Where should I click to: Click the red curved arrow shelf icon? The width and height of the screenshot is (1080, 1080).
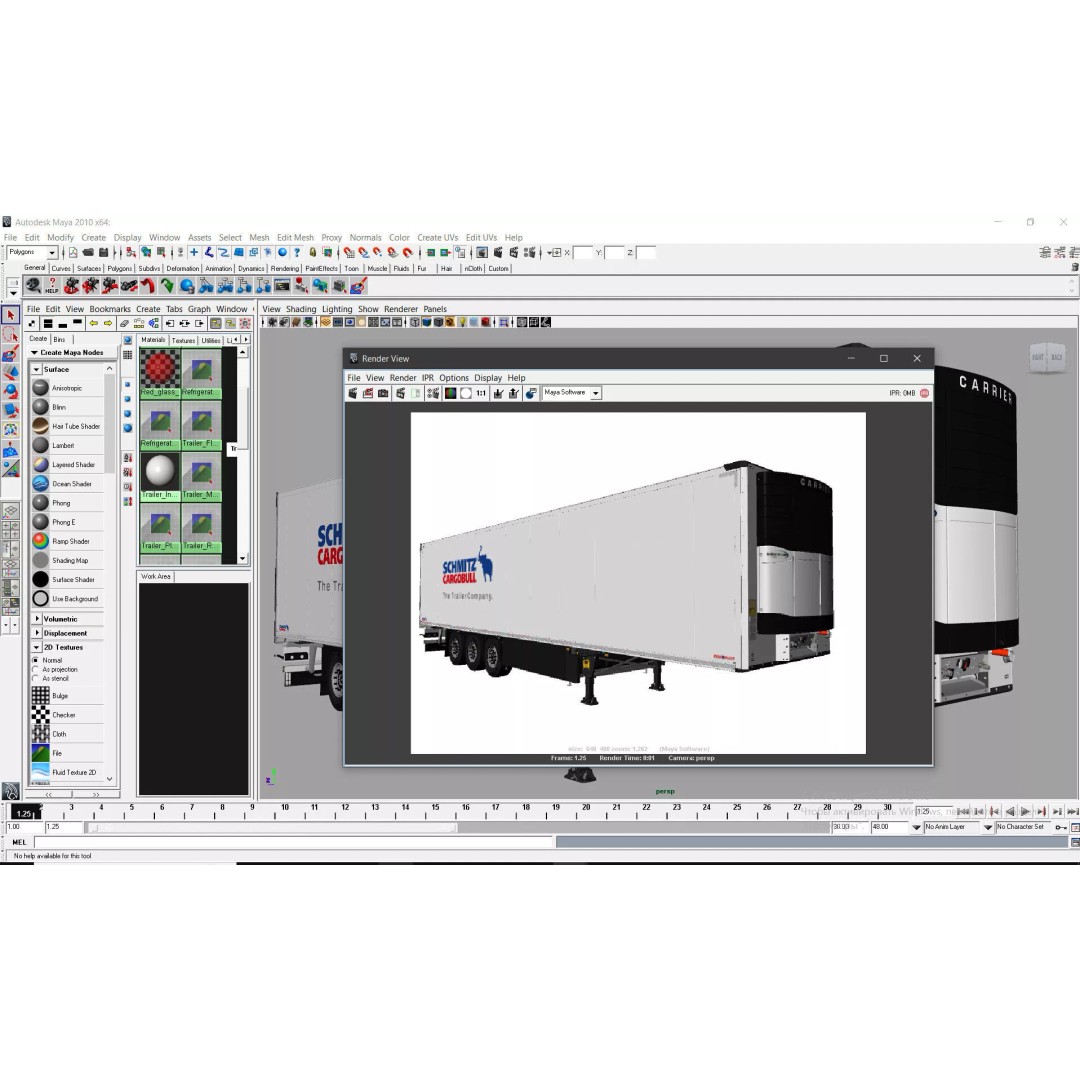(147, 286)
